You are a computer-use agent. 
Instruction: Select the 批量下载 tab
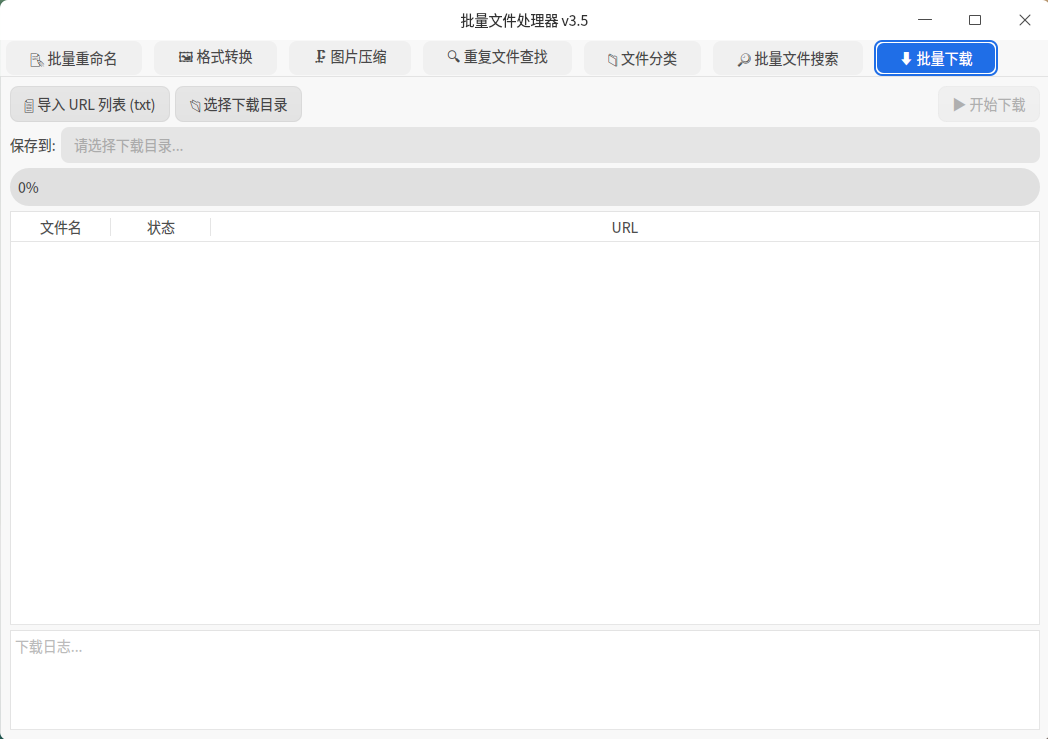[x=936, y=58]
